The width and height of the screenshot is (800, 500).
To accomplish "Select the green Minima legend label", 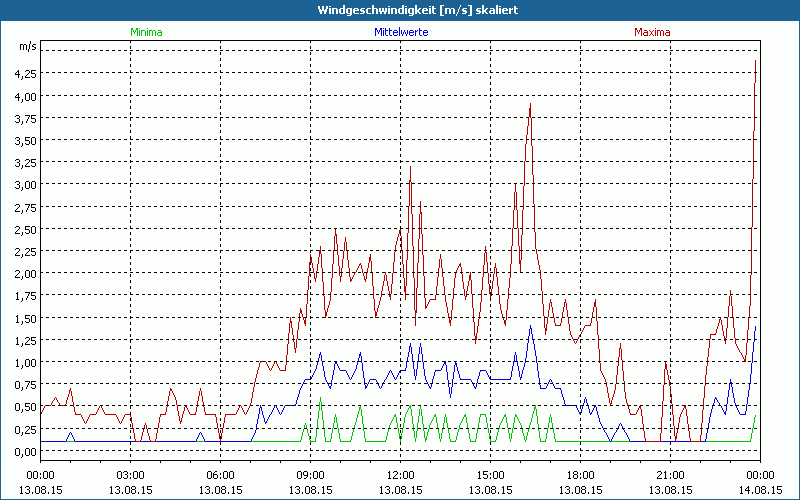I will click(146, 32).
